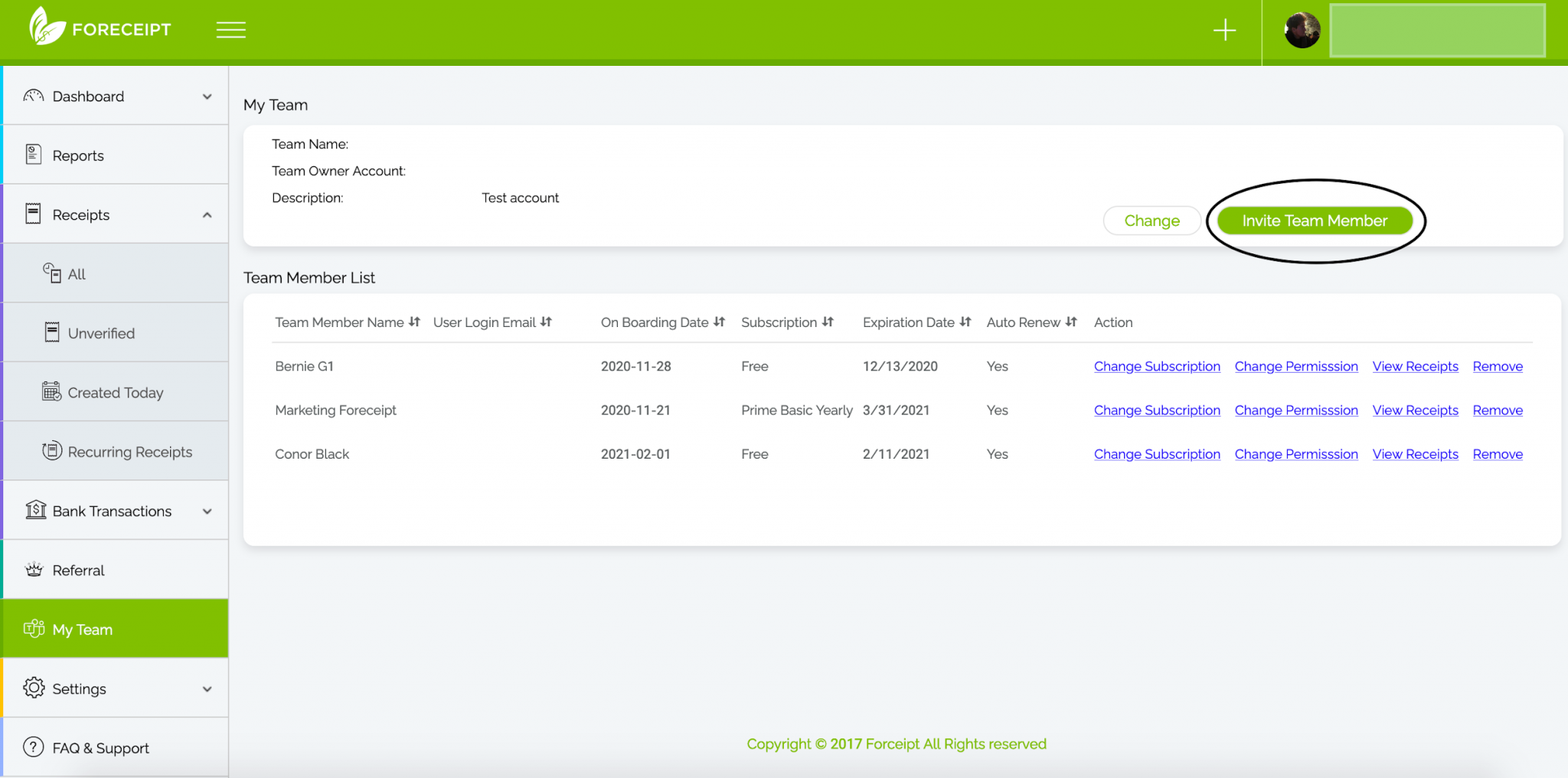Toggle sorting on Subscription column
The width and height of the screenshot is (1568, 778).
pyautogui.click(x=829, y=322)
